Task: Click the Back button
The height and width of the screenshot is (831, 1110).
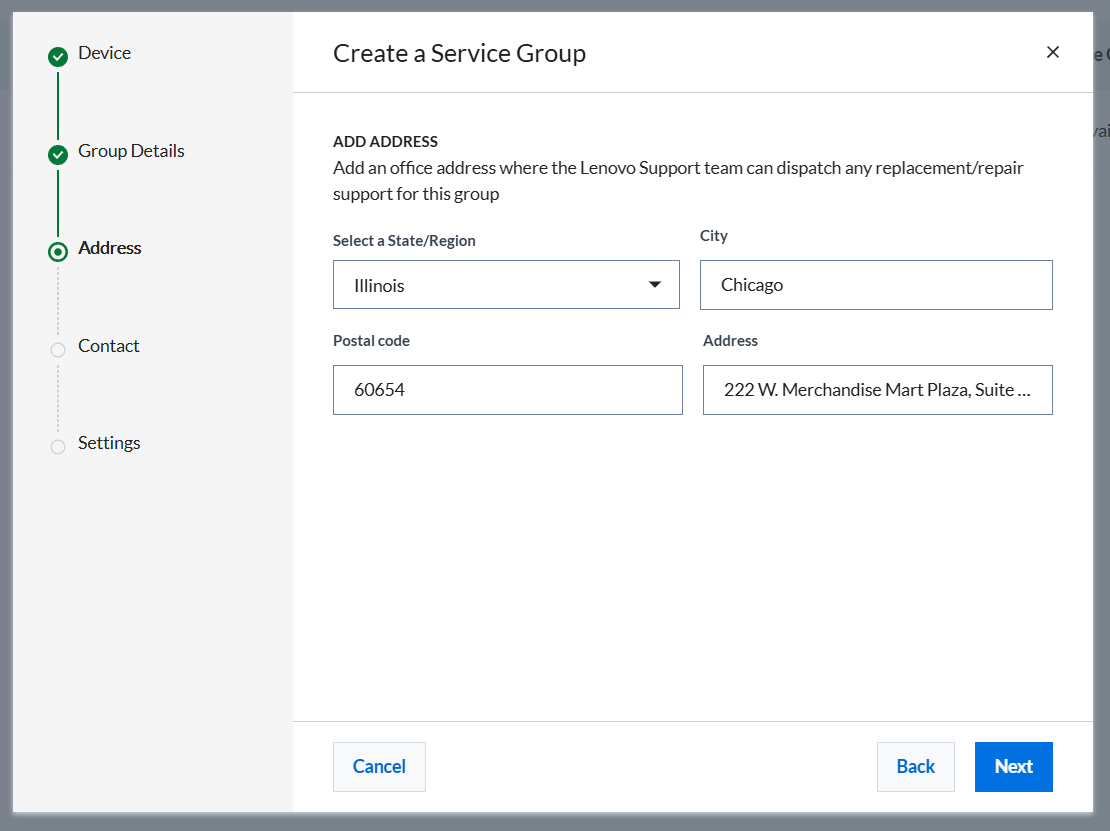Action: coord(915,767)
